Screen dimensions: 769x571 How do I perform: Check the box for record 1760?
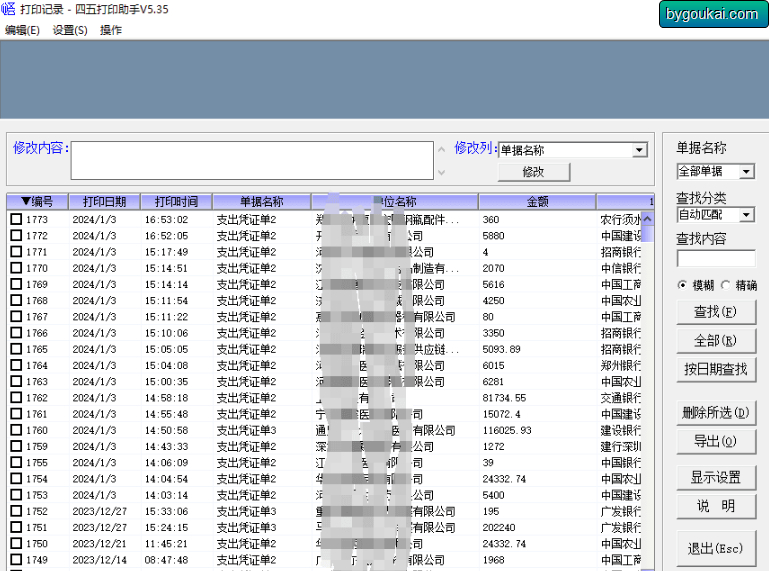(16, 429)
